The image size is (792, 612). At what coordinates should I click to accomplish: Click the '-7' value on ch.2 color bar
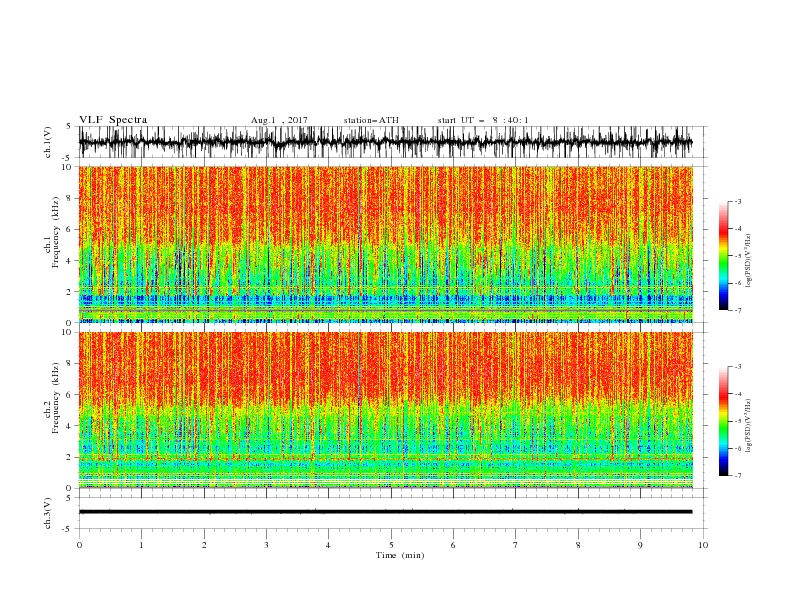(x=737, y=475)
